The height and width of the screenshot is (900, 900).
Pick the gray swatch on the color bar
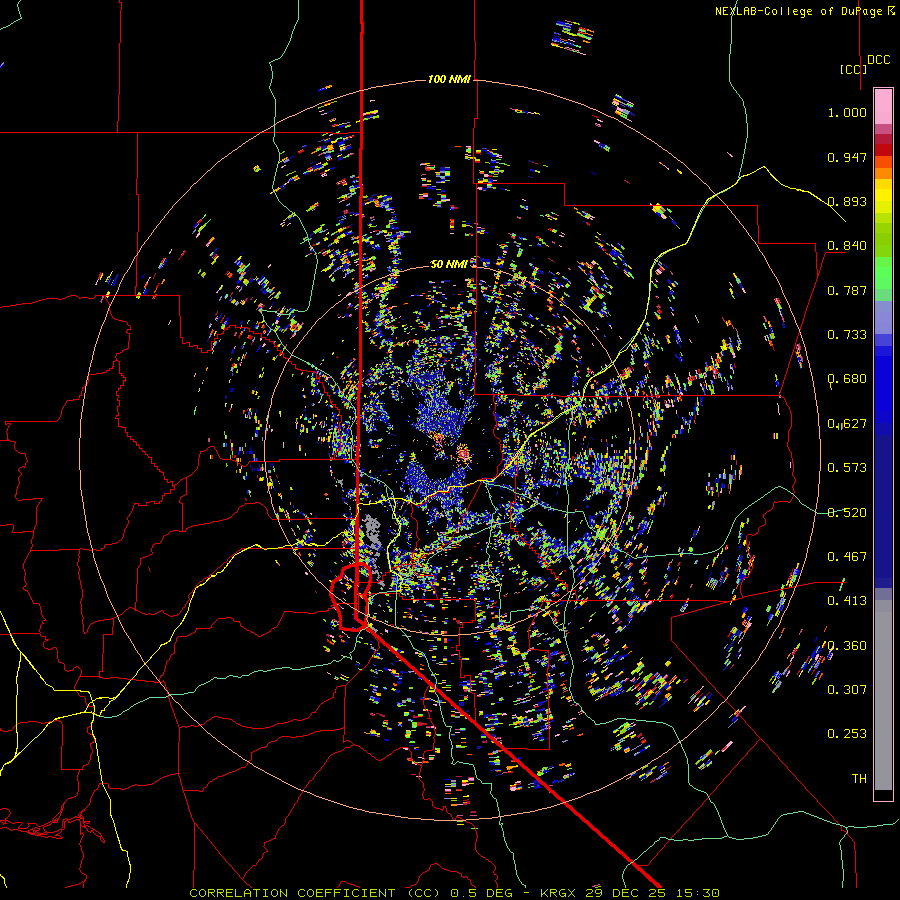point(883,695)
